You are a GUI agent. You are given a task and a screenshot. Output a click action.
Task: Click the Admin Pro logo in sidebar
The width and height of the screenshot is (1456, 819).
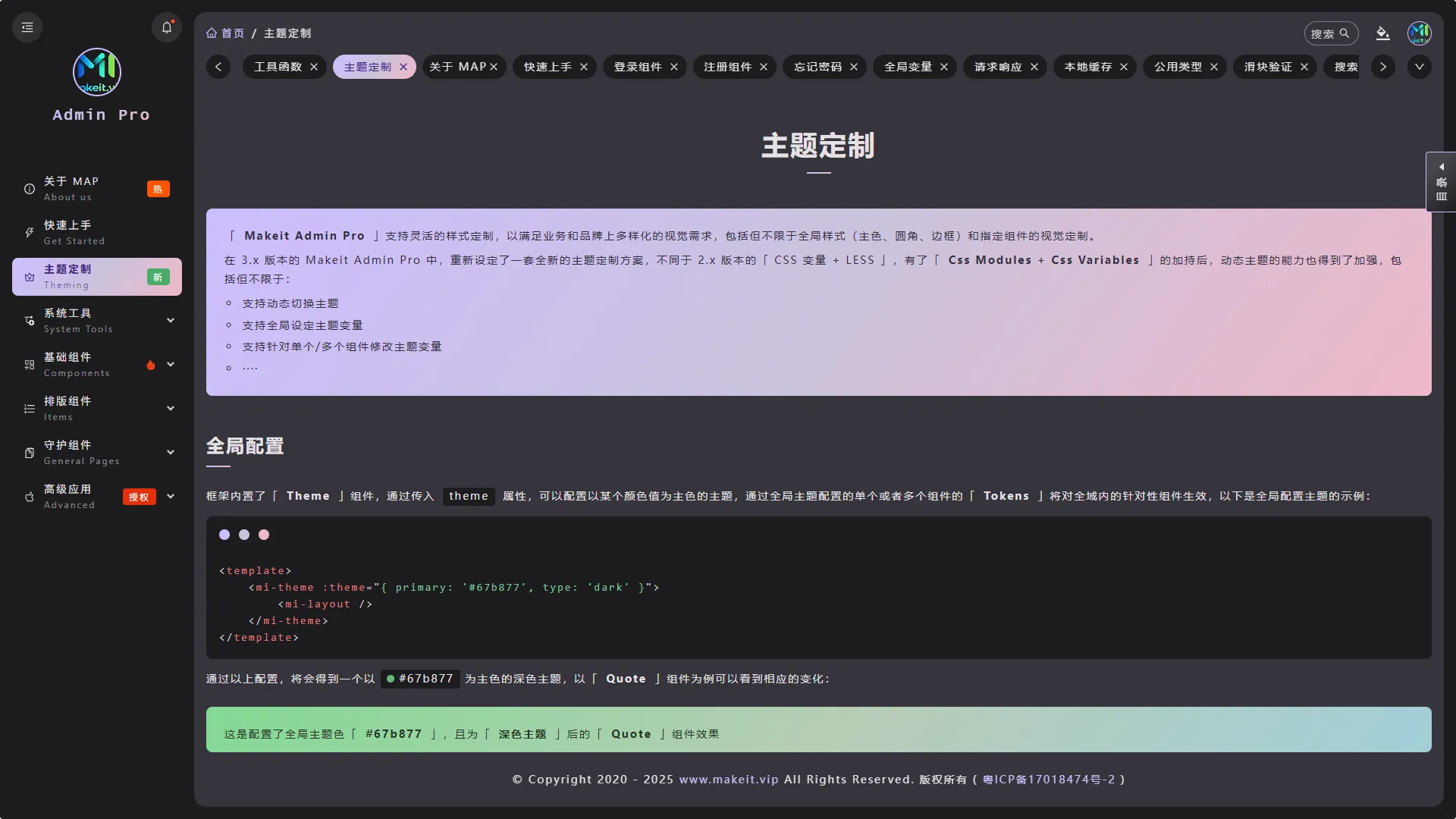97,72
